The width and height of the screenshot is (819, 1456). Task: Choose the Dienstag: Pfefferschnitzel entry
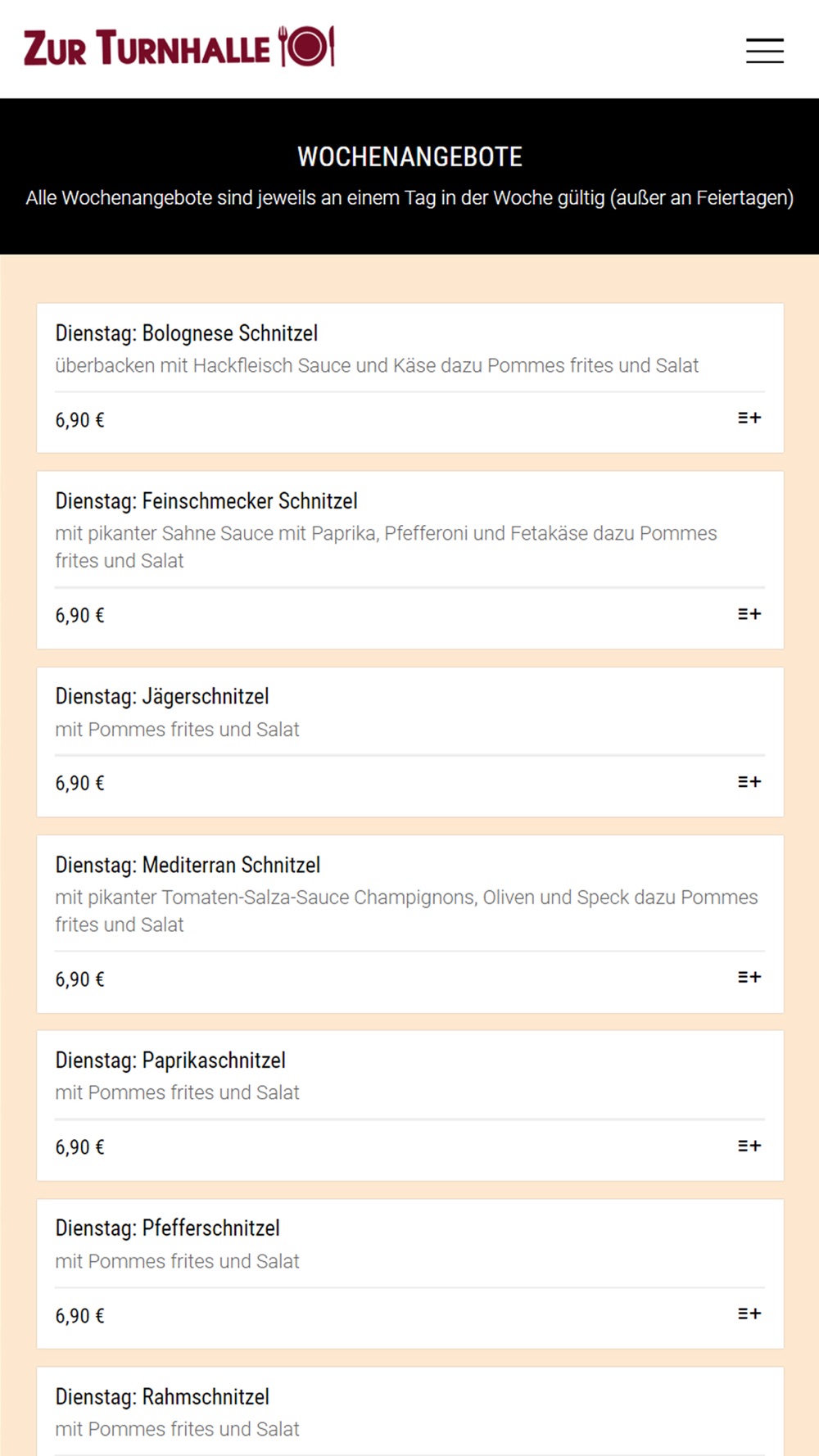pos(168,1228)
